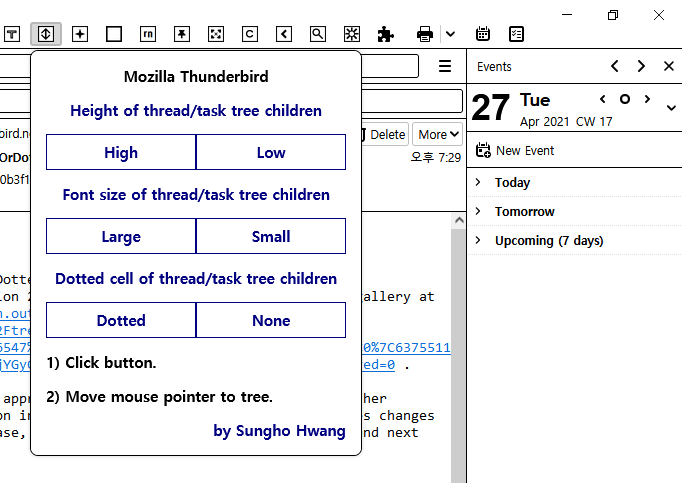Screen dimensions: 682x483
Task: Click the message pane vertical scrollbar track
Action: [458, 355]
